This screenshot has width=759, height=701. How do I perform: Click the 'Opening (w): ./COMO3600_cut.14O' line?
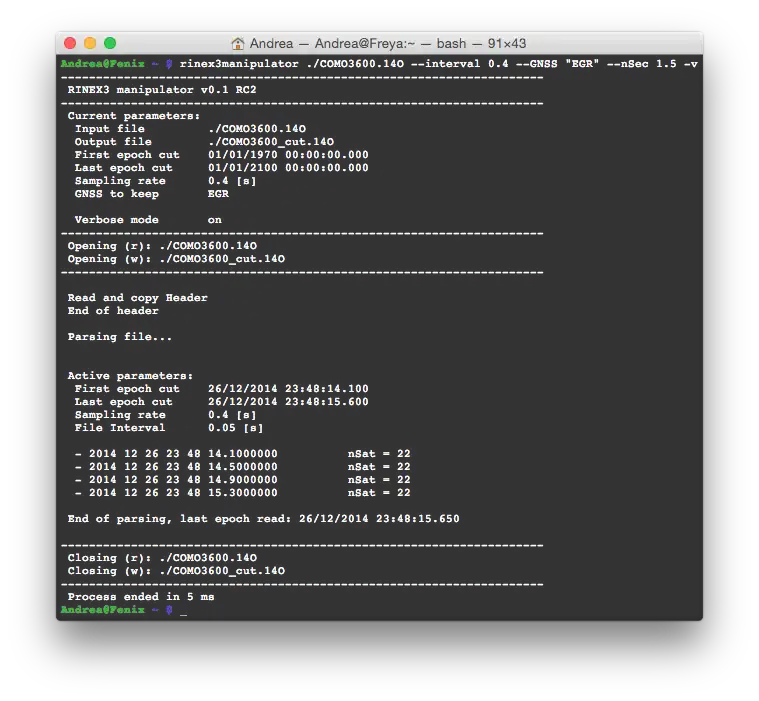pos(176,259)
